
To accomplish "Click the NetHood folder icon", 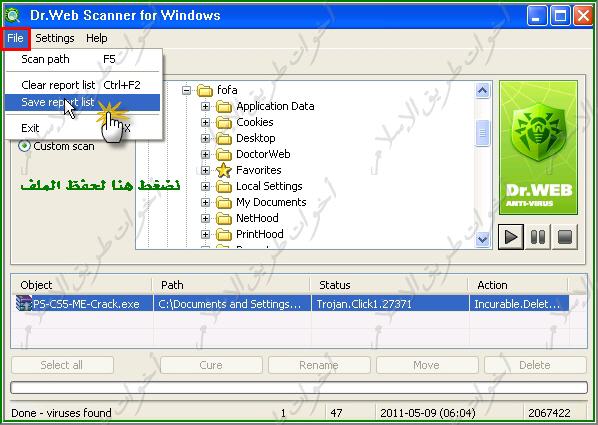I will (224, 219).
